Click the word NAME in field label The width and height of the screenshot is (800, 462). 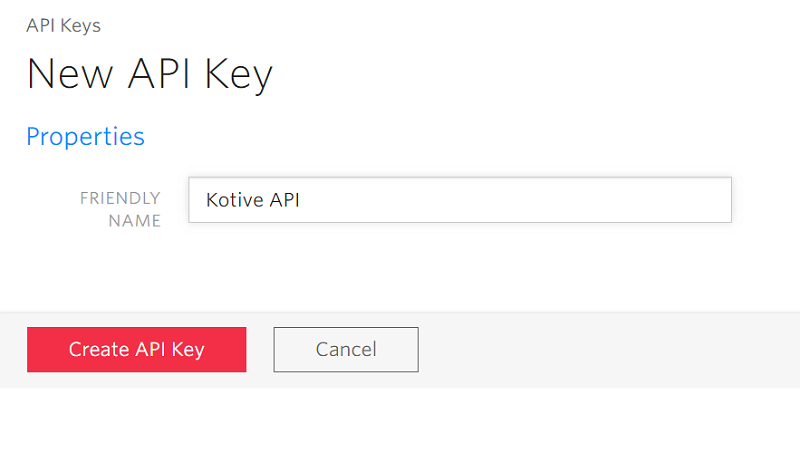click(x=135, y=221)
